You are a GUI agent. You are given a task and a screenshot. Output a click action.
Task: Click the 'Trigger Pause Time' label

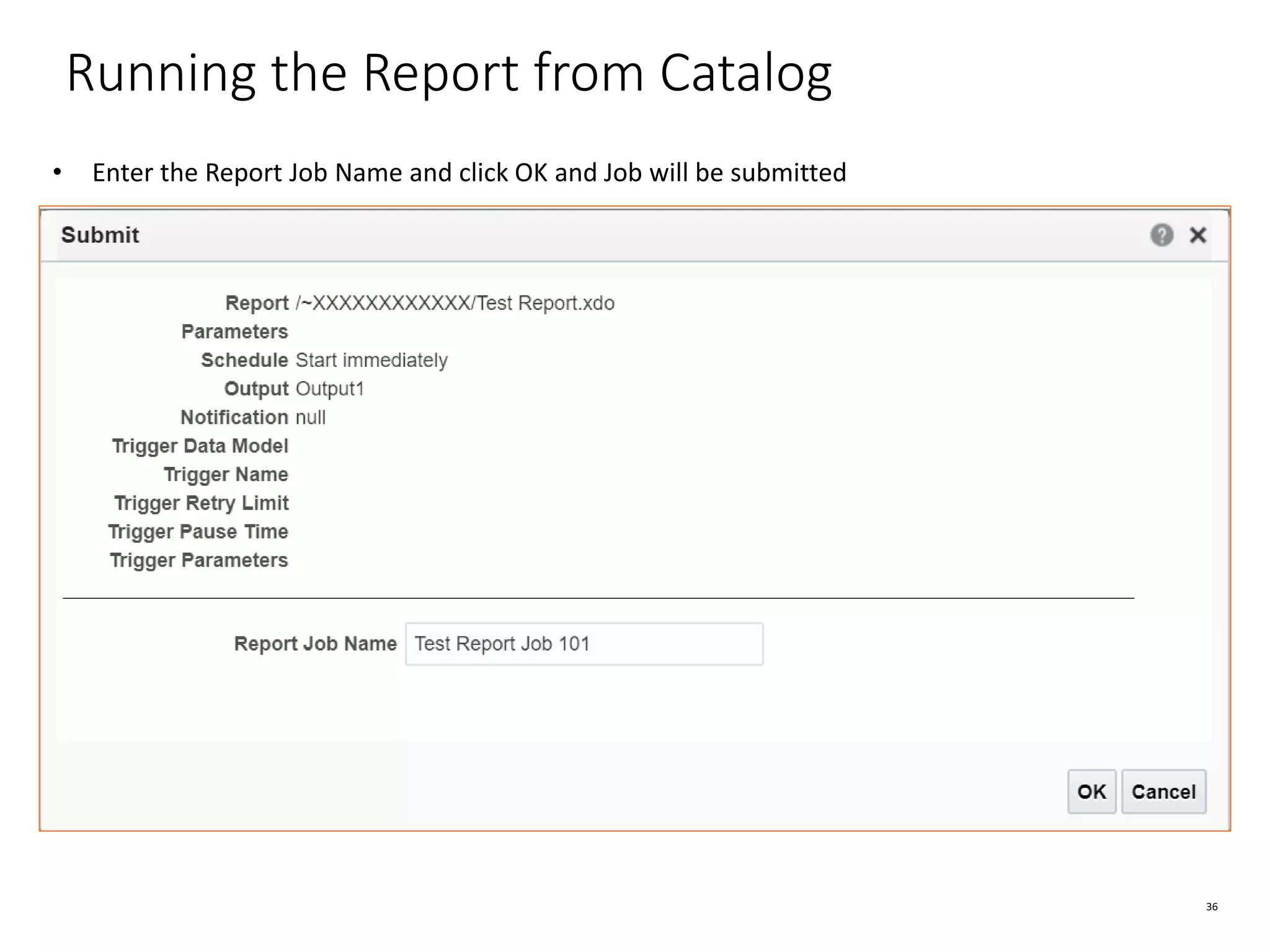(x=198, y=531)
